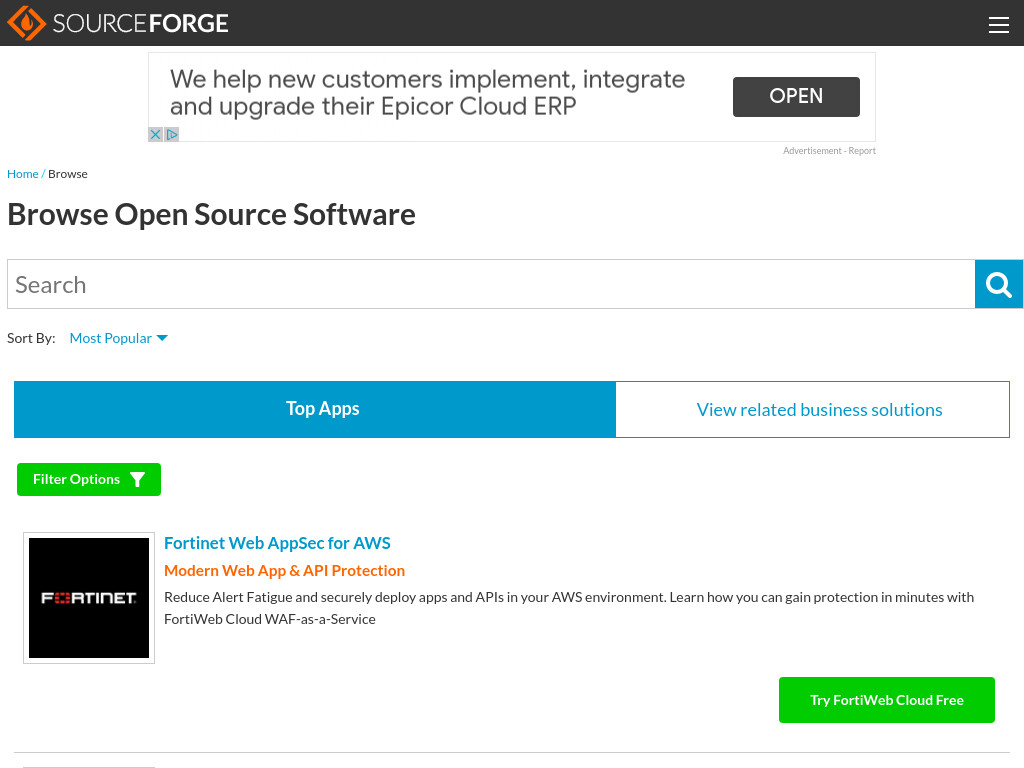Screen dimensions: 1024x768
Task: Focus the Search input field
Action: 491,284
